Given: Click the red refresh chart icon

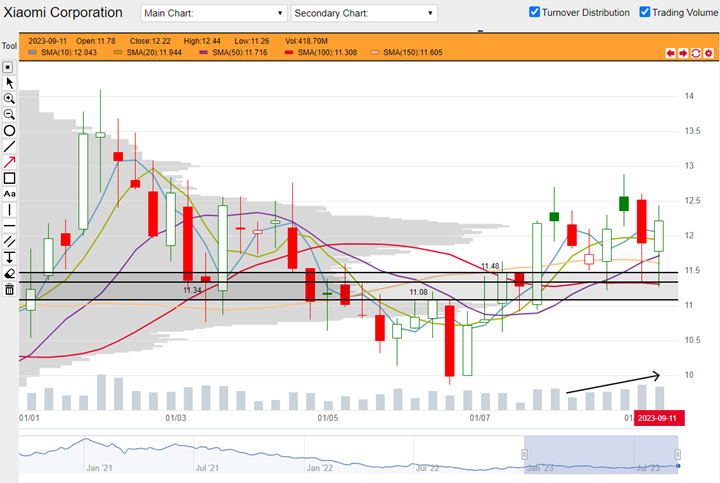Looking at the screenshot, I should (696, 53).
